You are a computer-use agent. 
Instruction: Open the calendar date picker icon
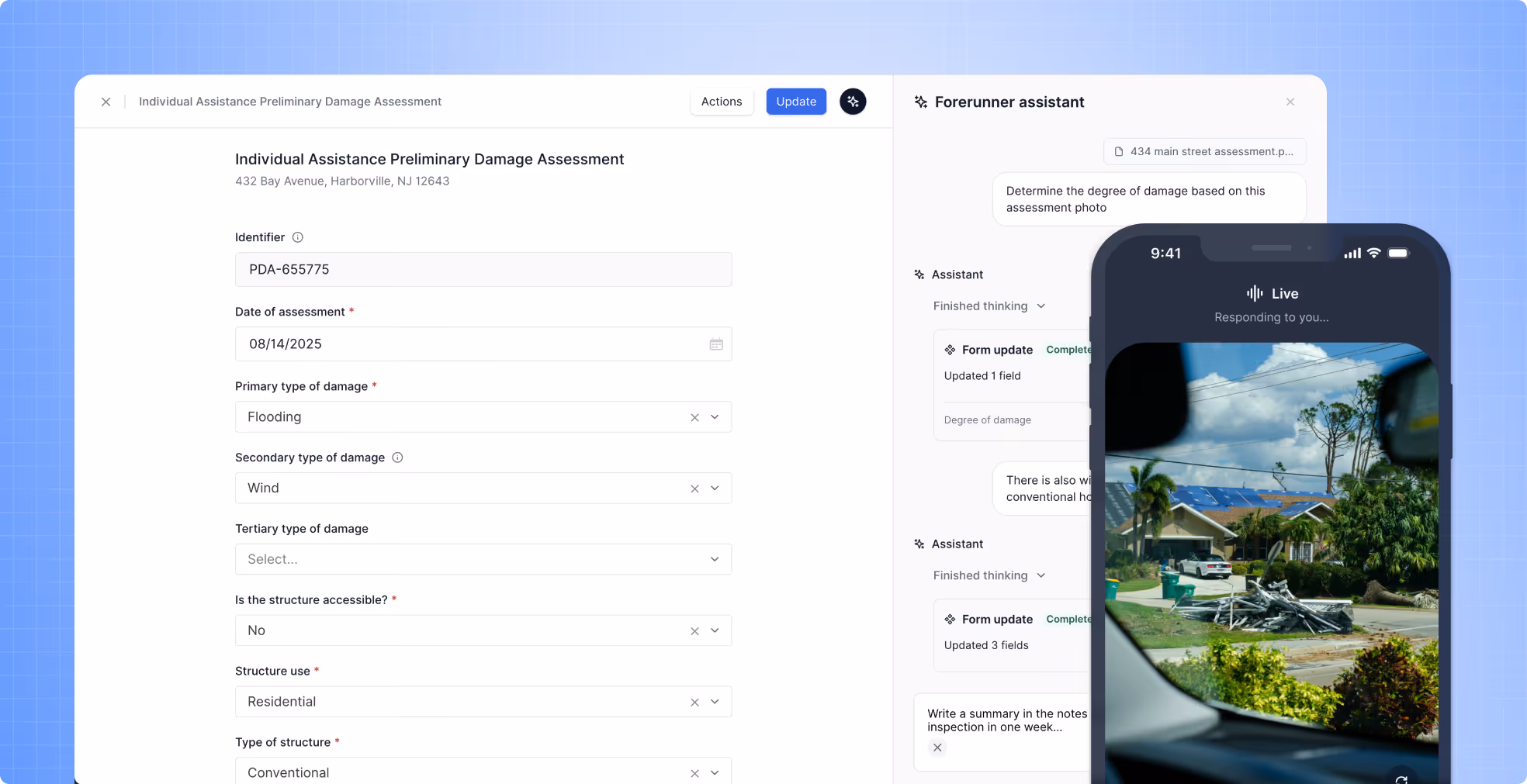pos(716,344)
